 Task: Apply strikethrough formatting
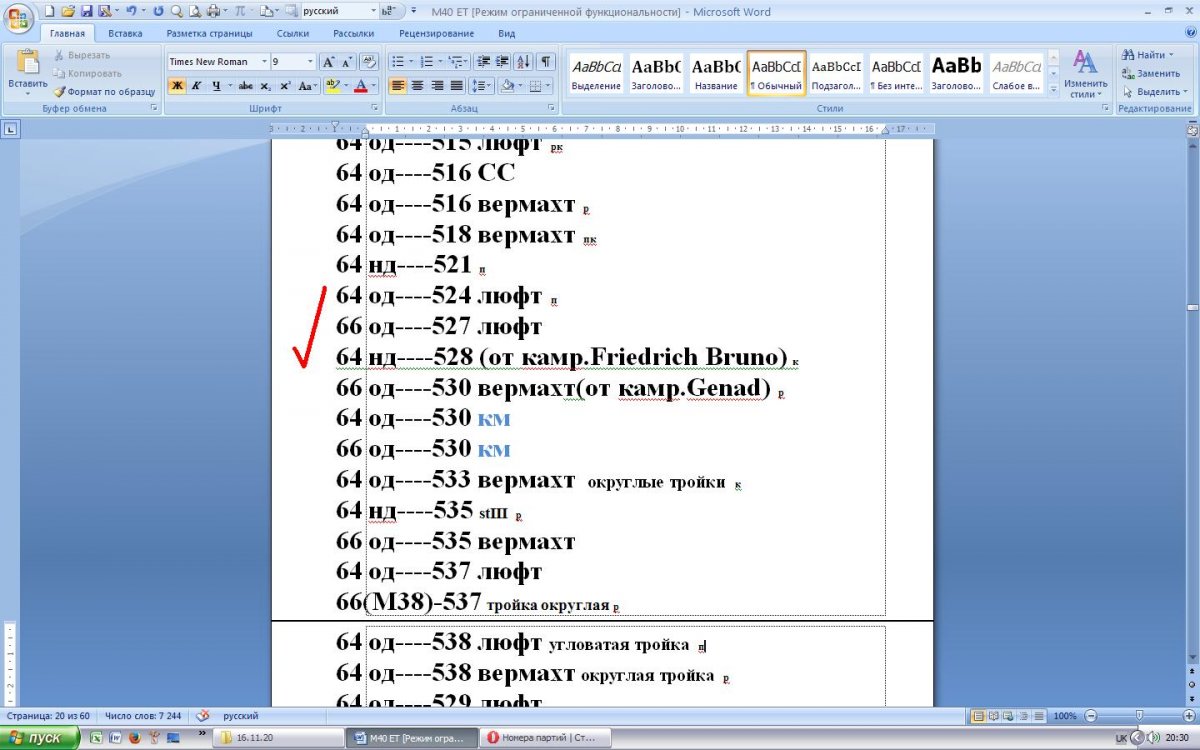[246, 86]
